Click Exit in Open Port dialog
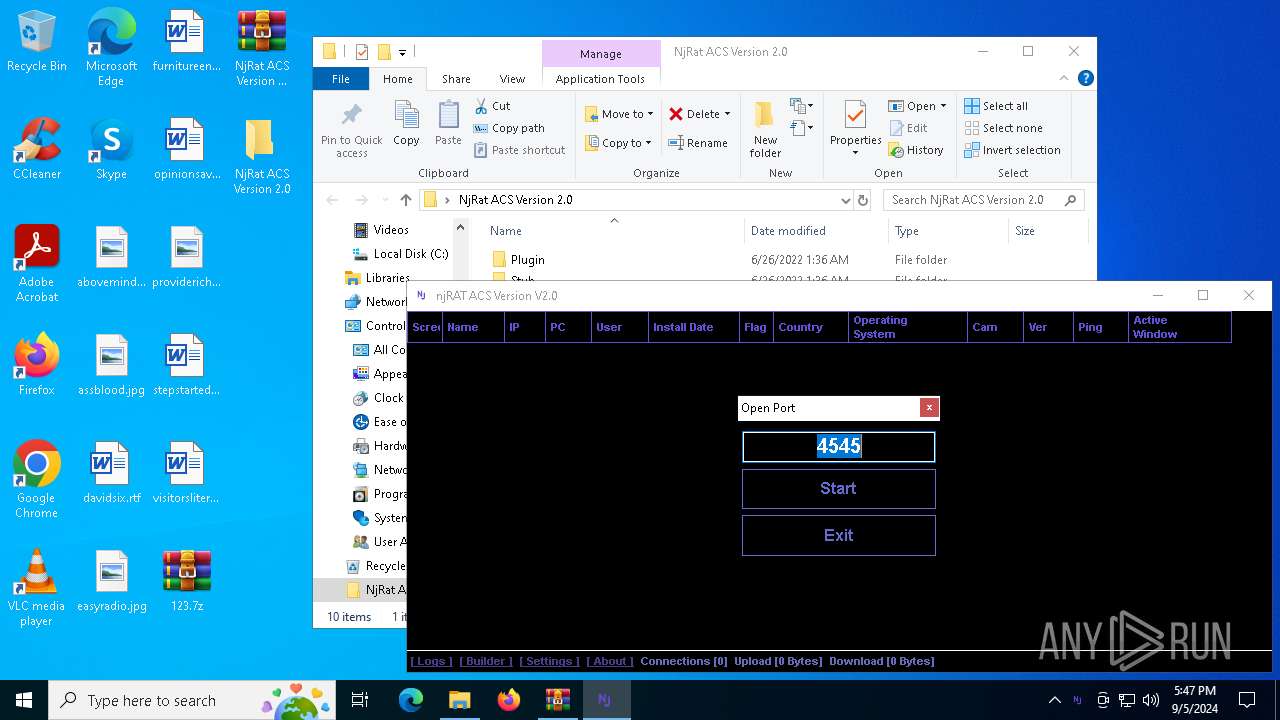 tap(838, 536)
